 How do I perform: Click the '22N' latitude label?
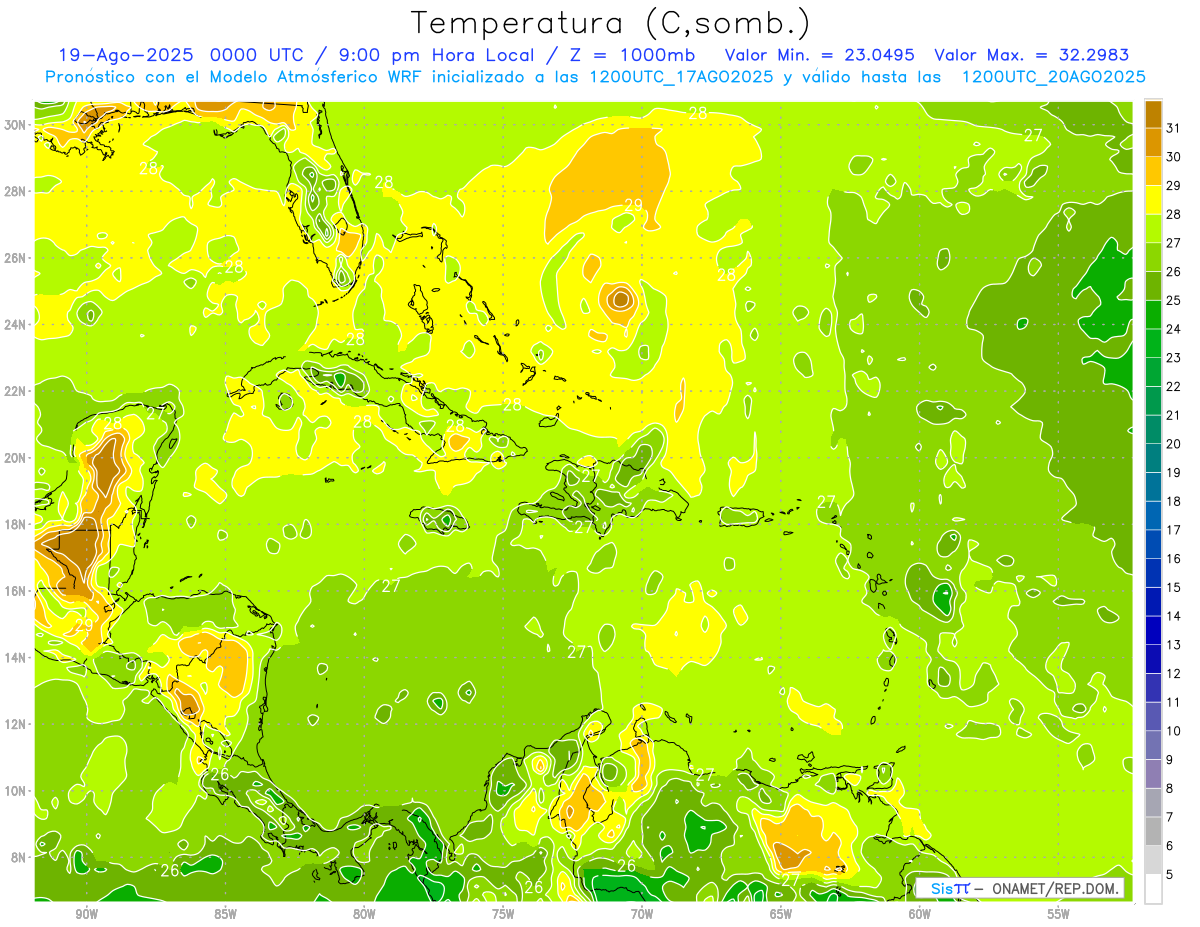point(16,390)
